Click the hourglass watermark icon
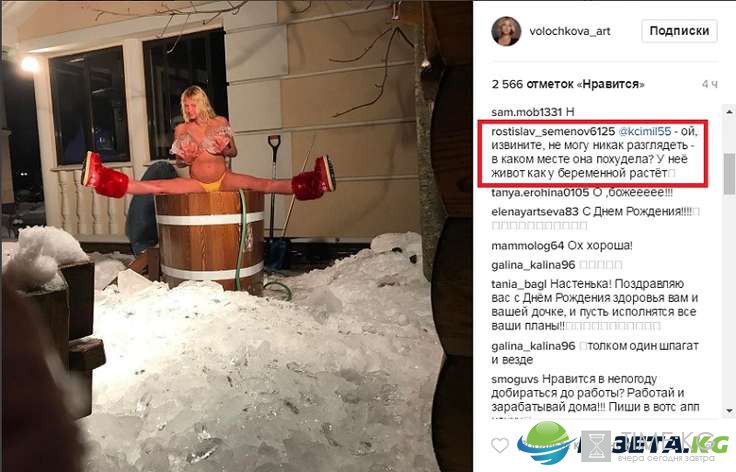 598,446
